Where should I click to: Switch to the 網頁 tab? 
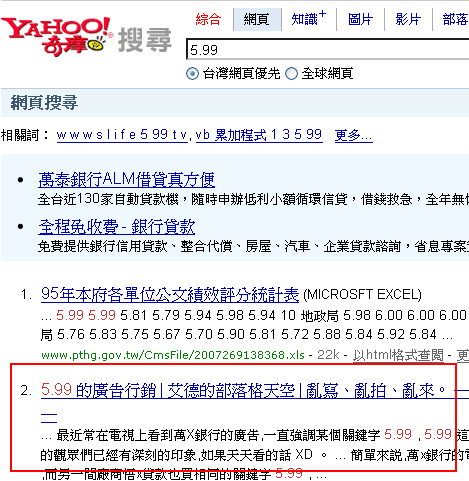(x=257, y=19)
